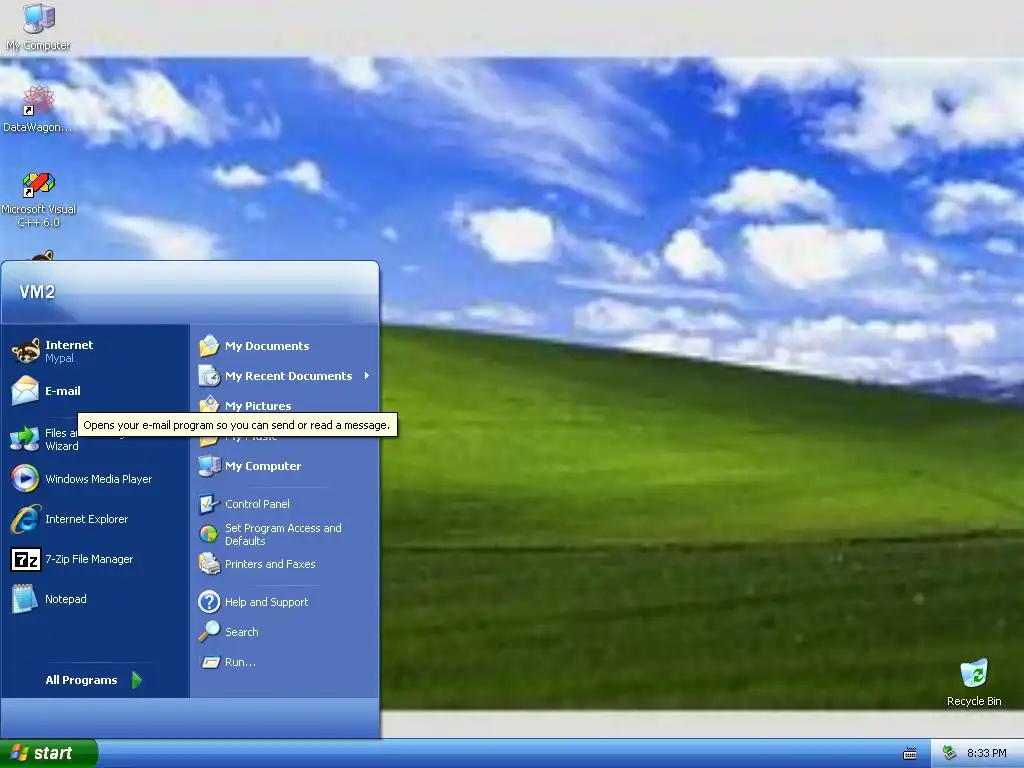Click the All Programs label

pos(81,680)
